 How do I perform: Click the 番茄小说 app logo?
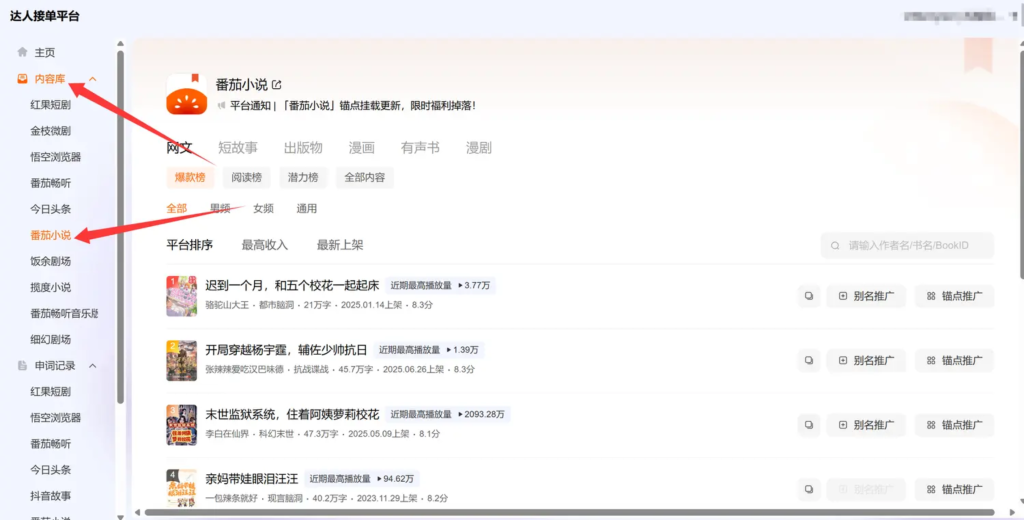[187, 94]
